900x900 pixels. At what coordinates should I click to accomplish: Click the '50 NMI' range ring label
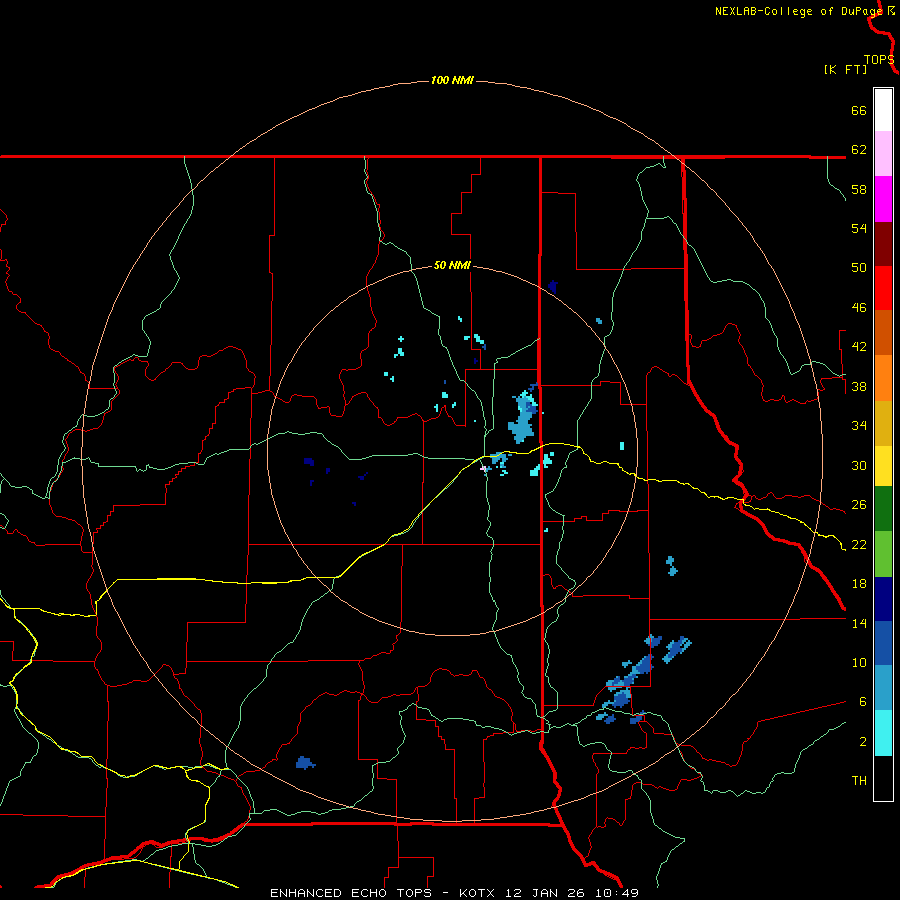click(452, 265)
